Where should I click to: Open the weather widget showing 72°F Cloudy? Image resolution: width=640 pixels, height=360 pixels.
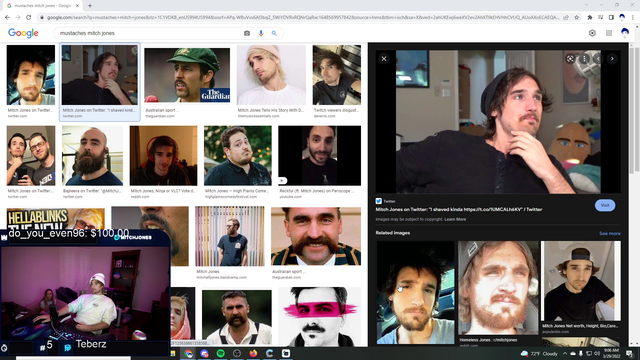coord(539,353)
